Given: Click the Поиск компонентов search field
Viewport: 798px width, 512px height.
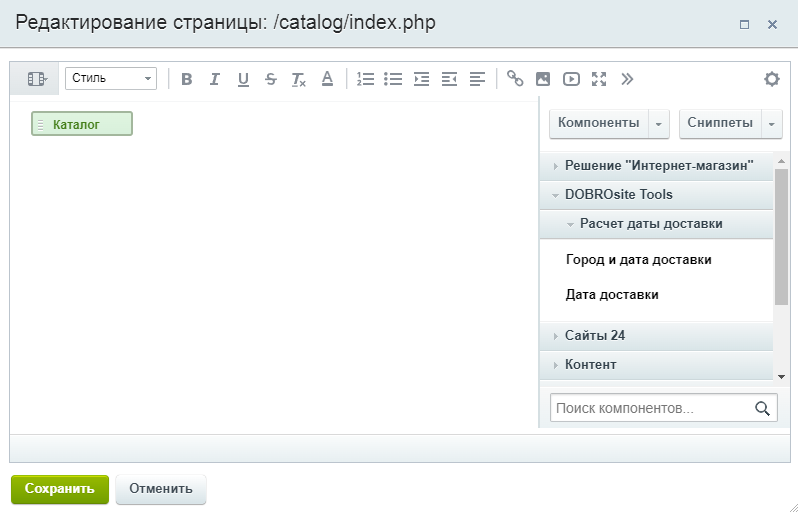Looking at the screenshot, I should pos(650,408).
